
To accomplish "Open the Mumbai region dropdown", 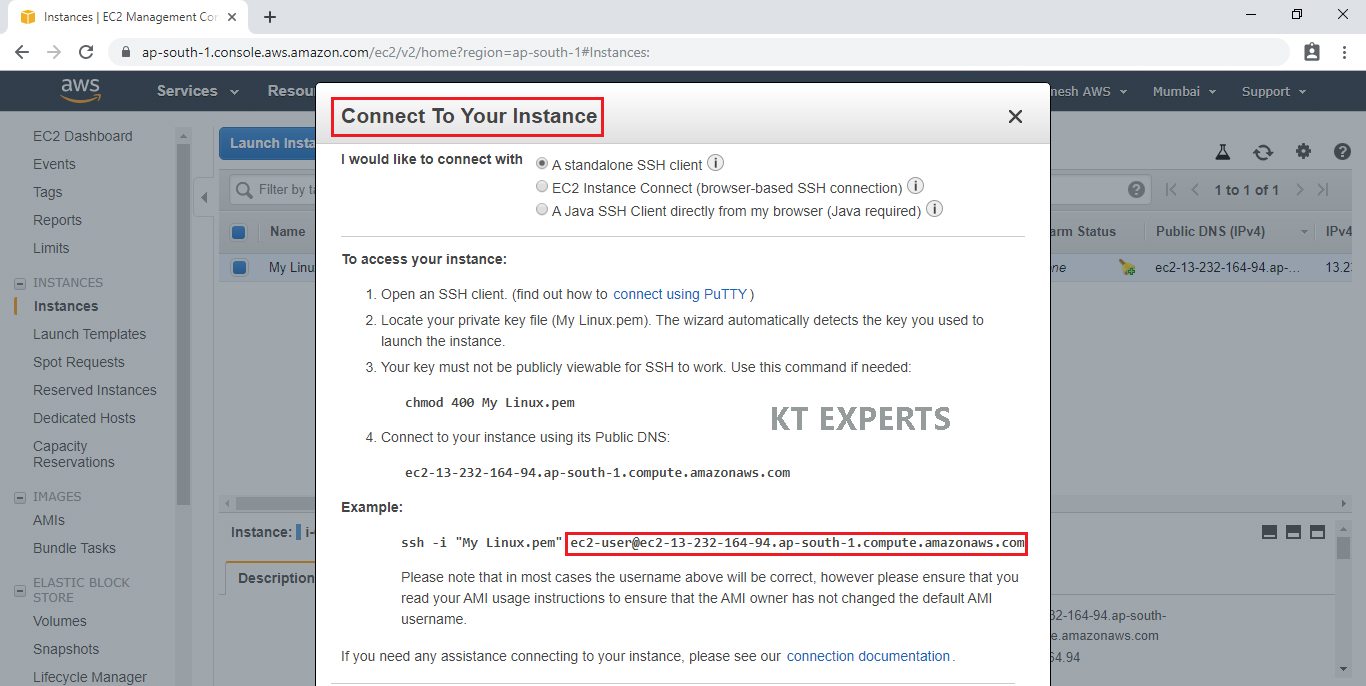I will [1184, 91].
